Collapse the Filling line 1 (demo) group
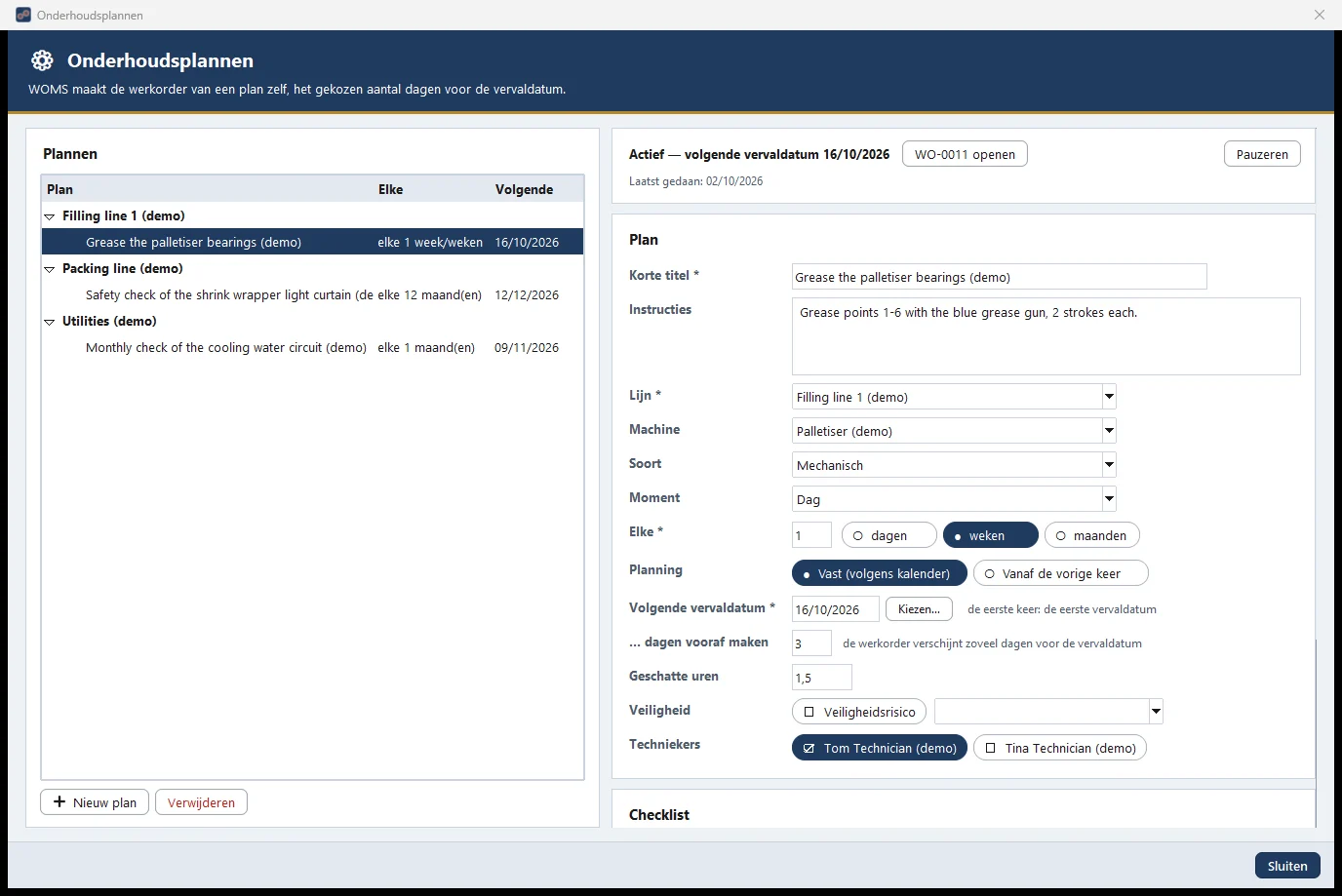This screenshot has width=1342, height=896. click(x=49, y=216)
